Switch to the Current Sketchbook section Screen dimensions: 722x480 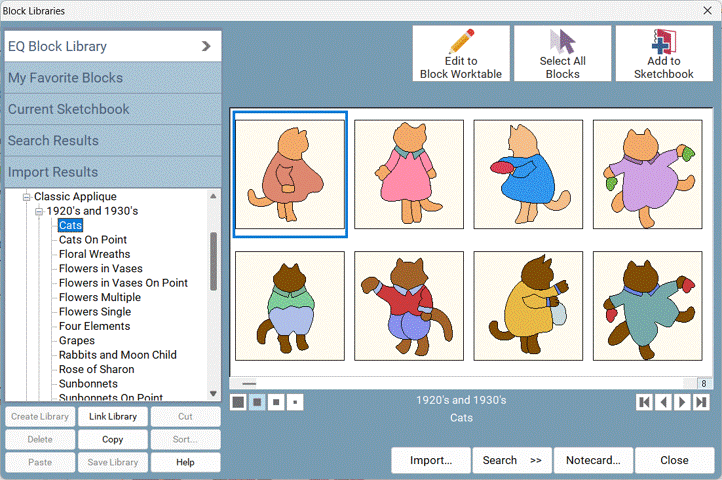110,109
